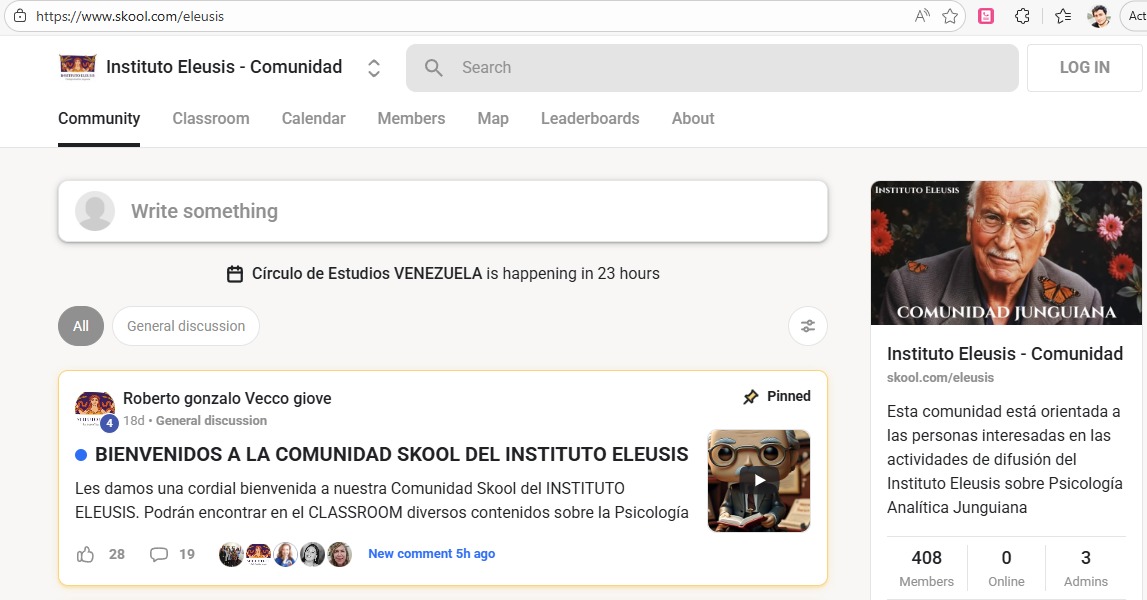The image size is (1147, 600).
Task: Open Roberto gonzalo Vecco giove's profile name
Action: coord(227,398)
